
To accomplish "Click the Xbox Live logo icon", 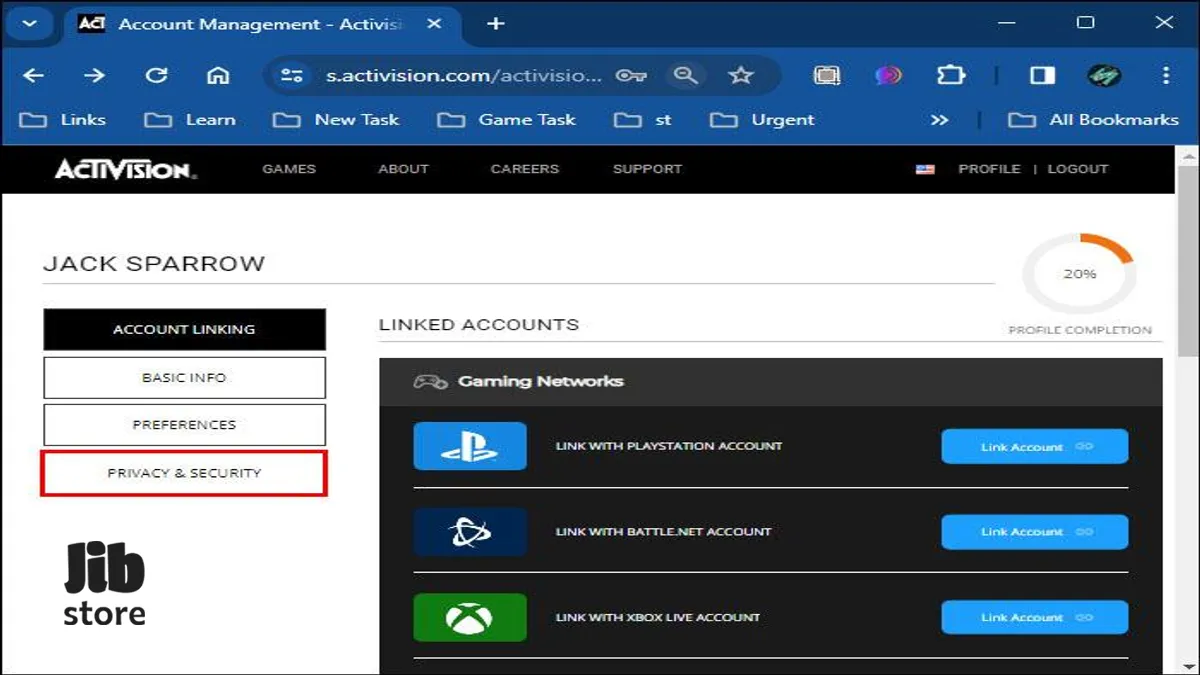I will pos(470,617).
